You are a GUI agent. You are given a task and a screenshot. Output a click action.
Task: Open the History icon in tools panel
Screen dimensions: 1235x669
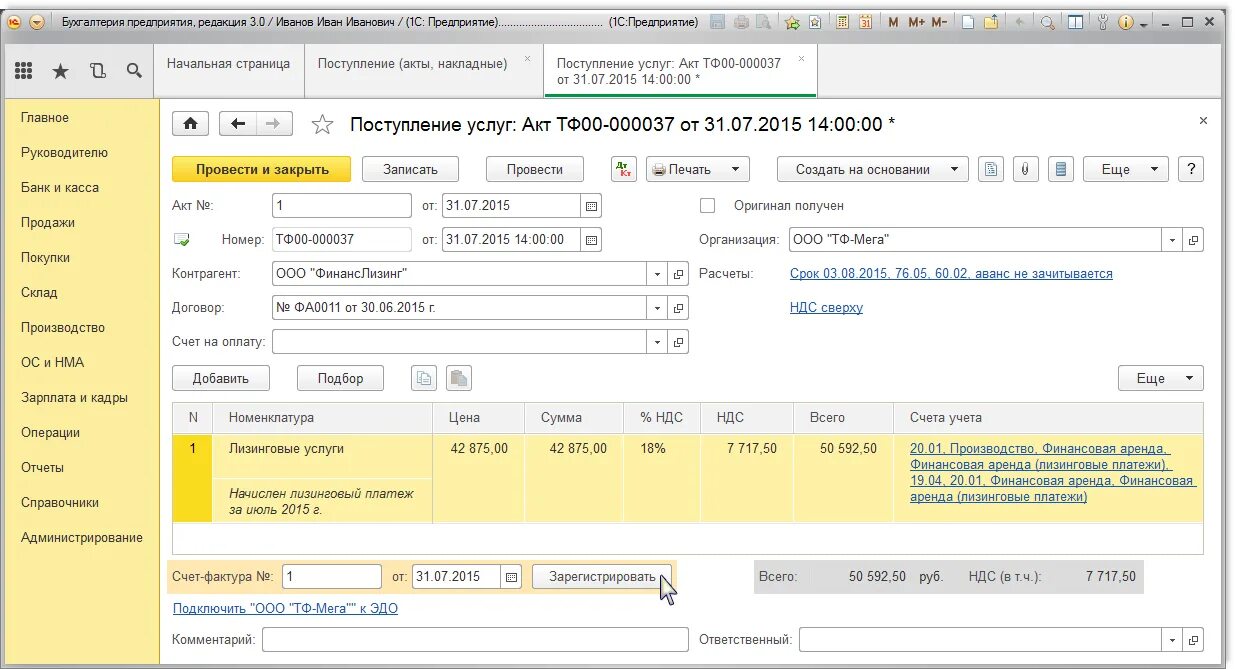[x=97, y=70]
